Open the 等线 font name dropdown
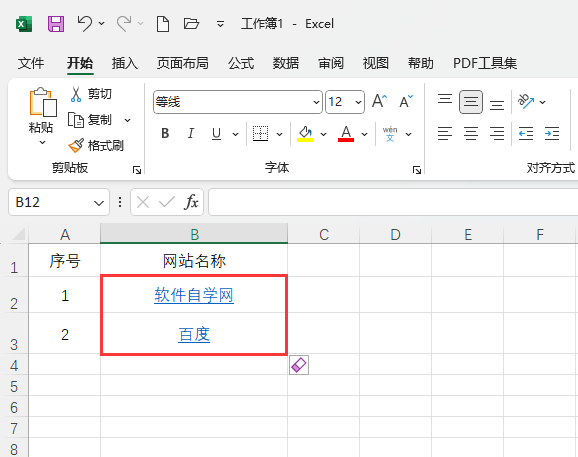Screen dimensions: 578x457 tap(316, 102)
